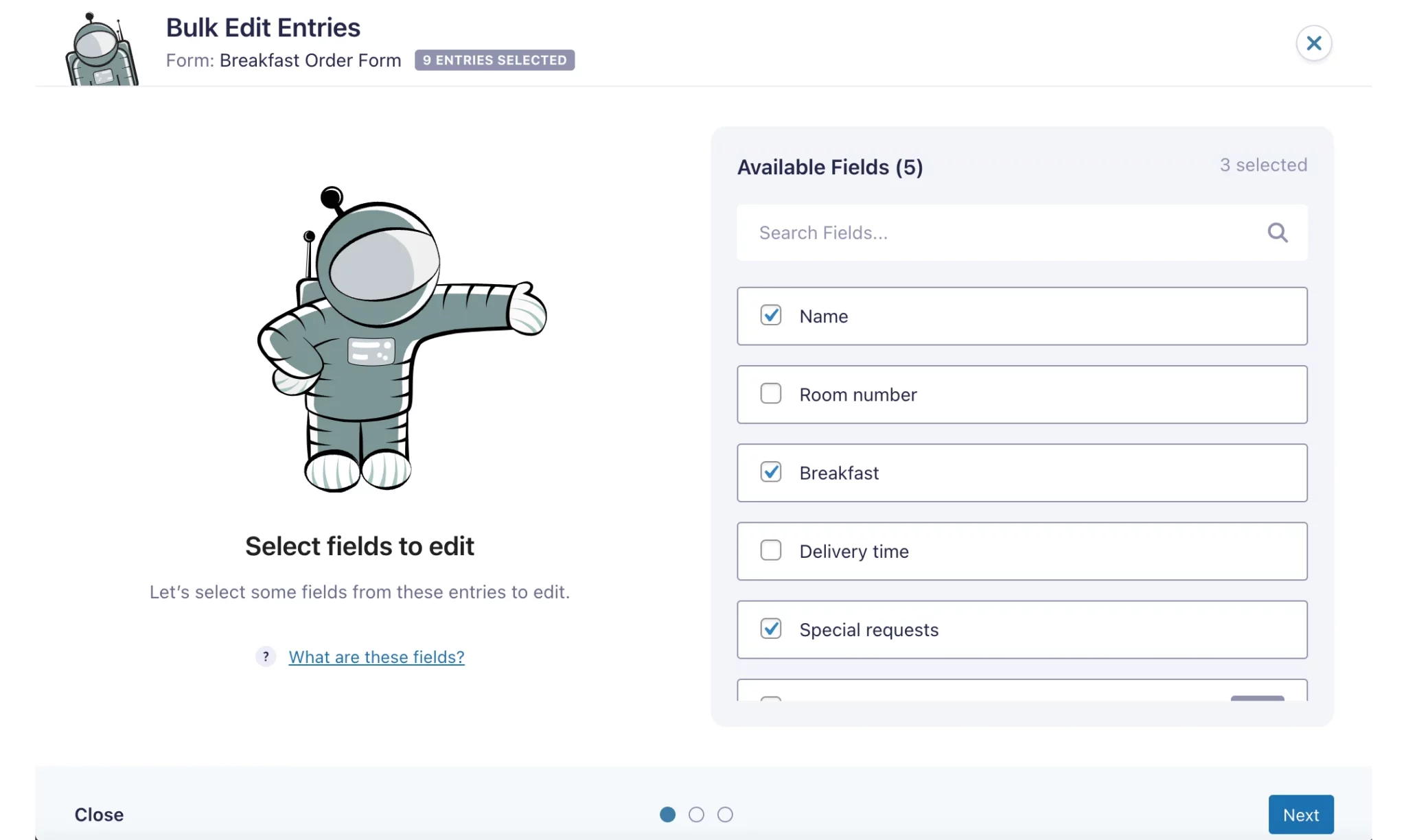This screenshot has width=1406, height=840.
Task: Uncheck the Breakfast field checkbox
Action: coord(770,471)
